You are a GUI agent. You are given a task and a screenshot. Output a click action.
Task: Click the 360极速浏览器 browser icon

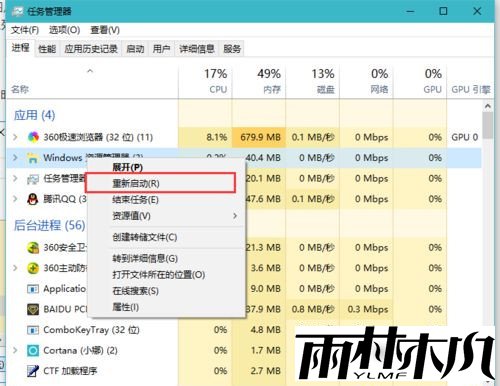33,137
